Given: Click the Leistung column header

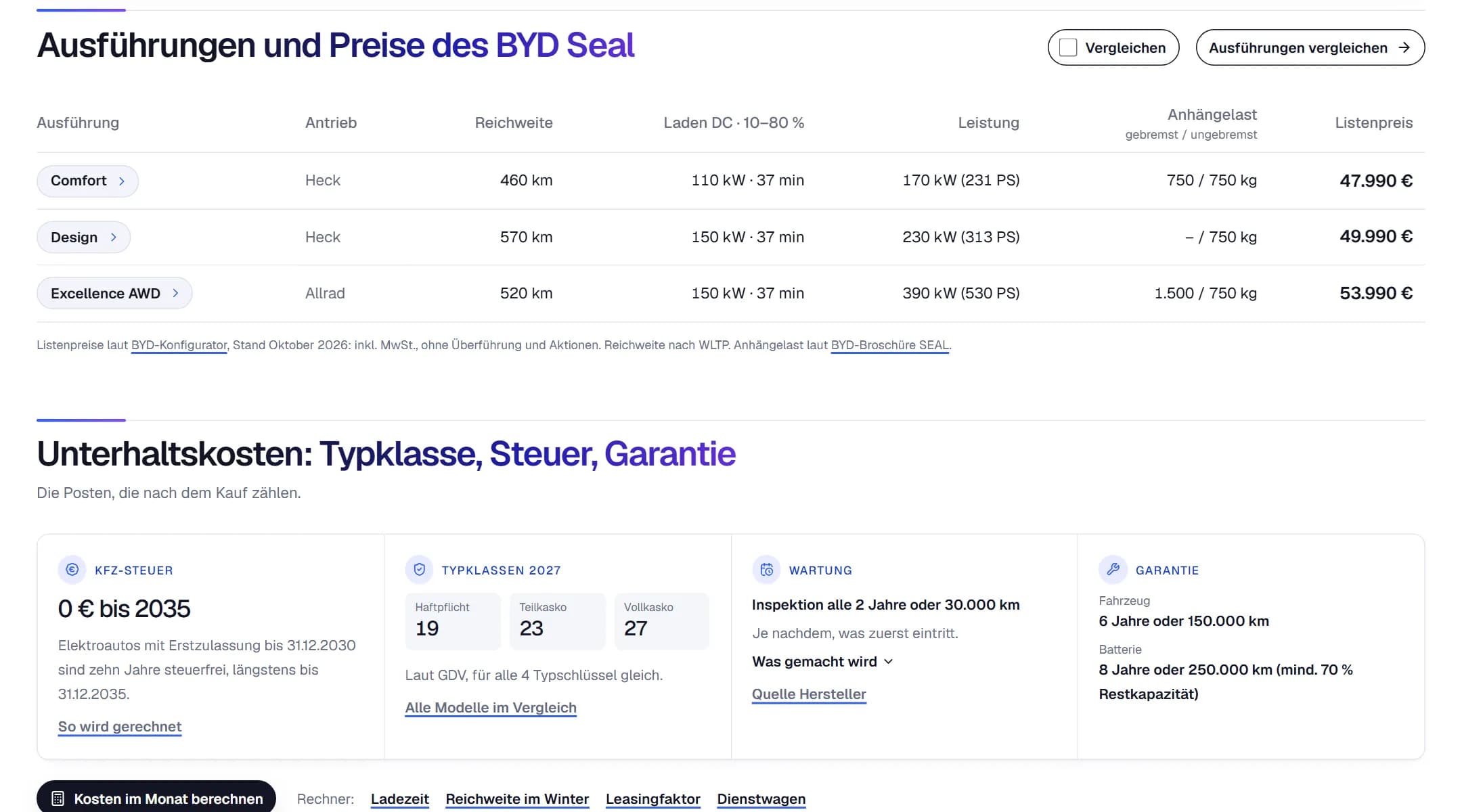Looking at the screenshot, I should (988, 123).
